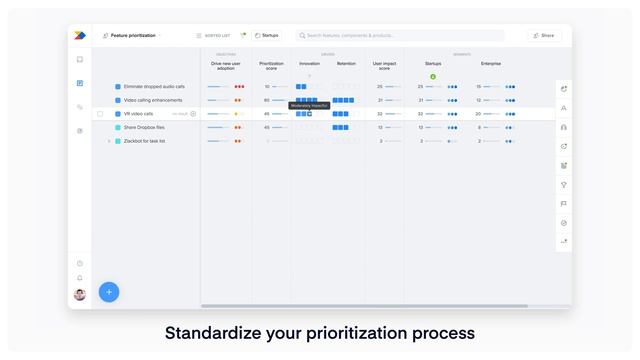Open 'Share Dropbox files' feature
Screen dimensions: 640x360
tap(144, 127)
